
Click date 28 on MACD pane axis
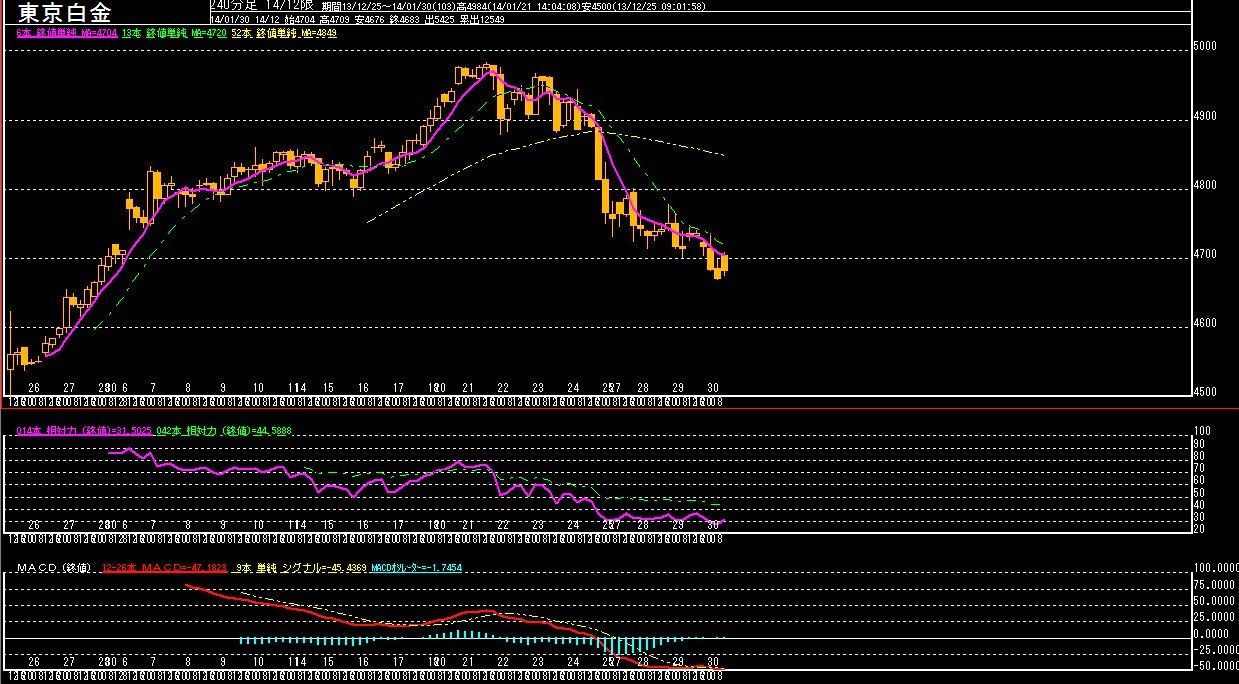[643, 662]
